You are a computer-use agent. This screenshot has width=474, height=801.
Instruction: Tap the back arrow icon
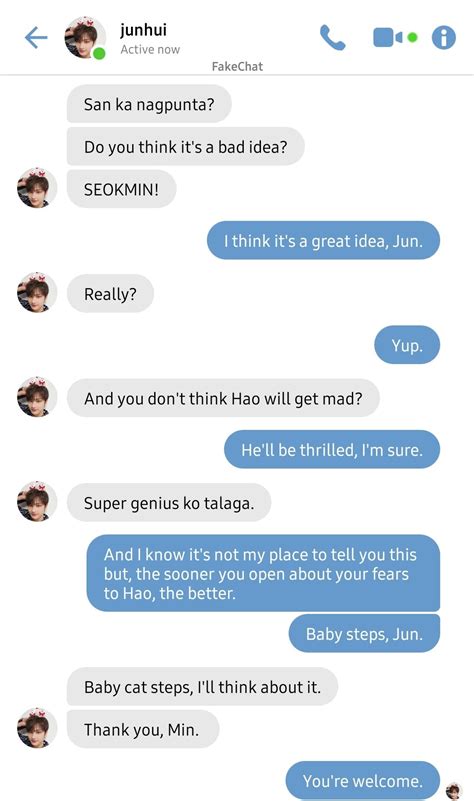[x=36, y=38]
